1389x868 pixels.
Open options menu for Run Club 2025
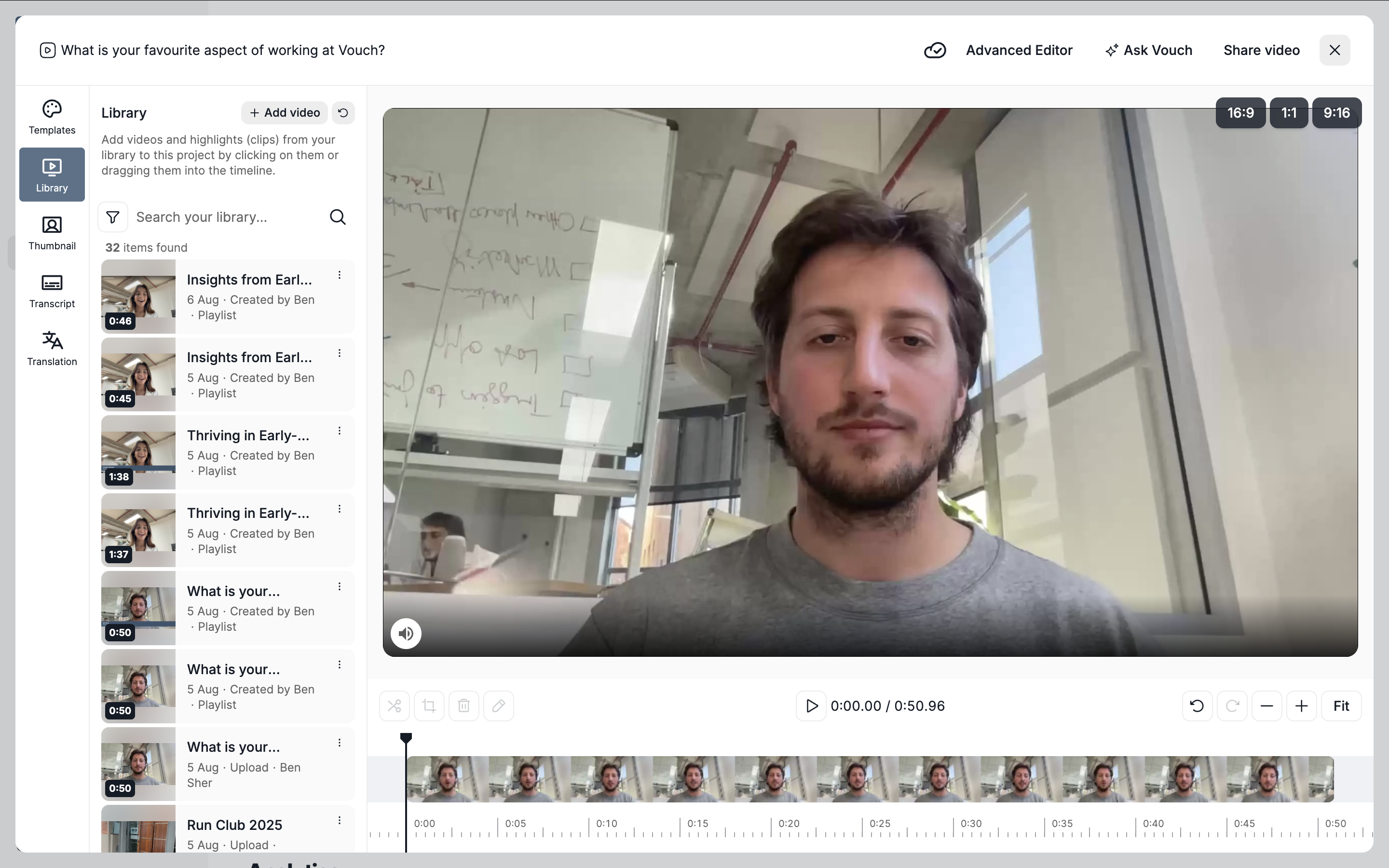point(340,820)
